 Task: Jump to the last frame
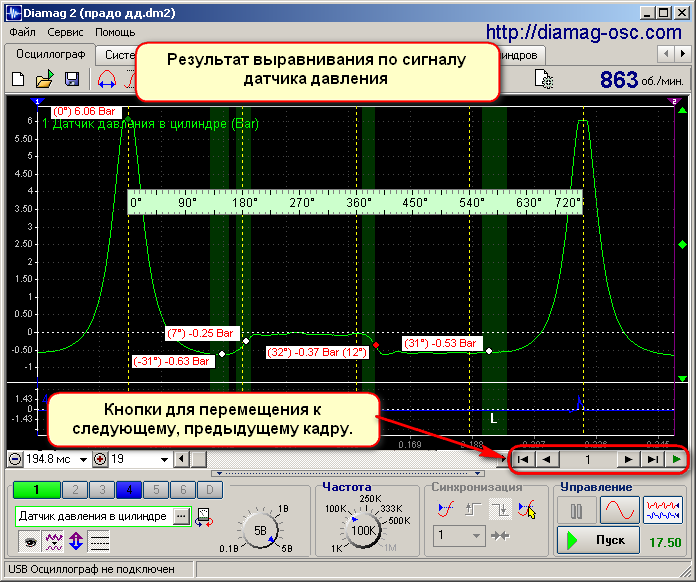(x=652, y=459)
